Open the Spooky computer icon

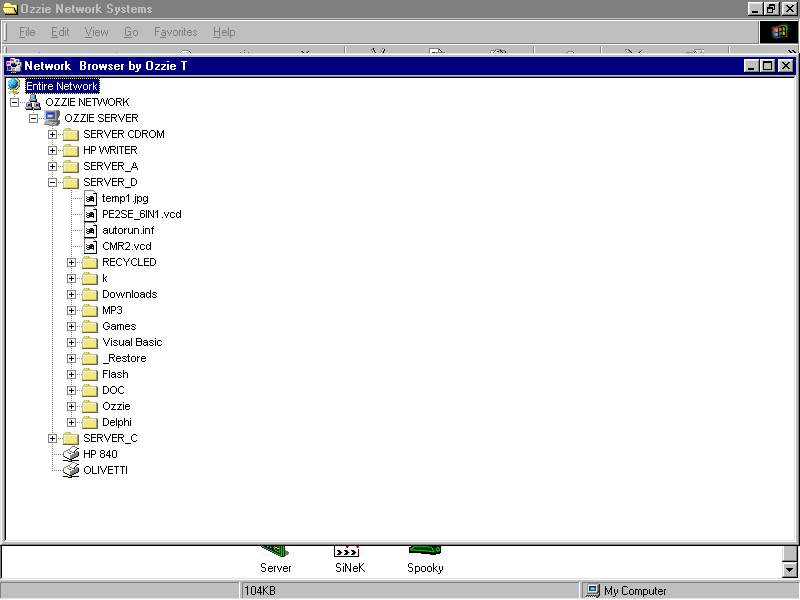pos(424,549)
